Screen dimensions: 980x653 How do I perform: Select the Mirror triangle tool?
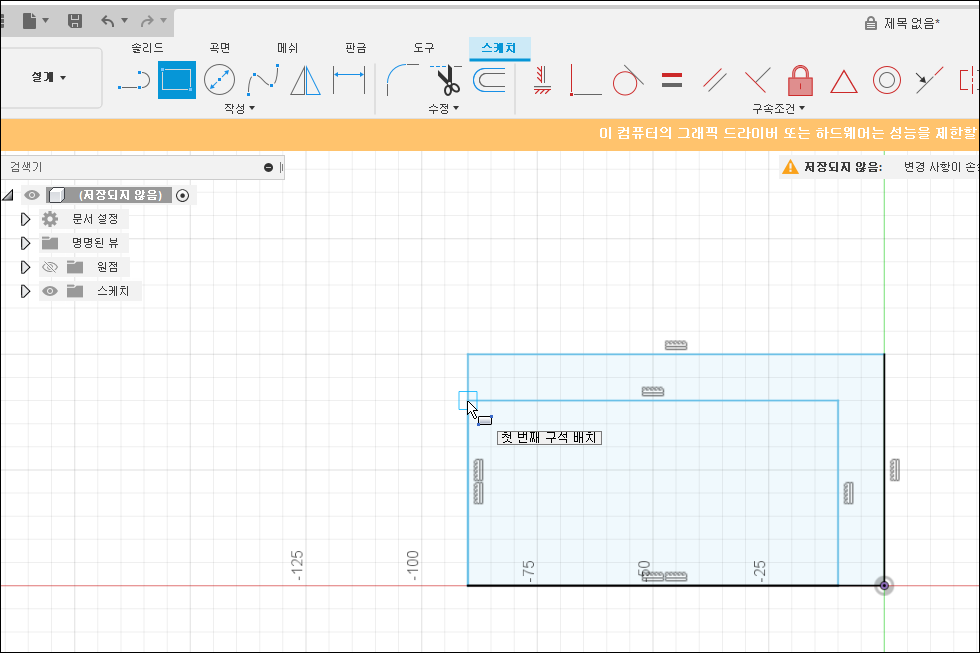pyautogui.click(x=306, y=81)
